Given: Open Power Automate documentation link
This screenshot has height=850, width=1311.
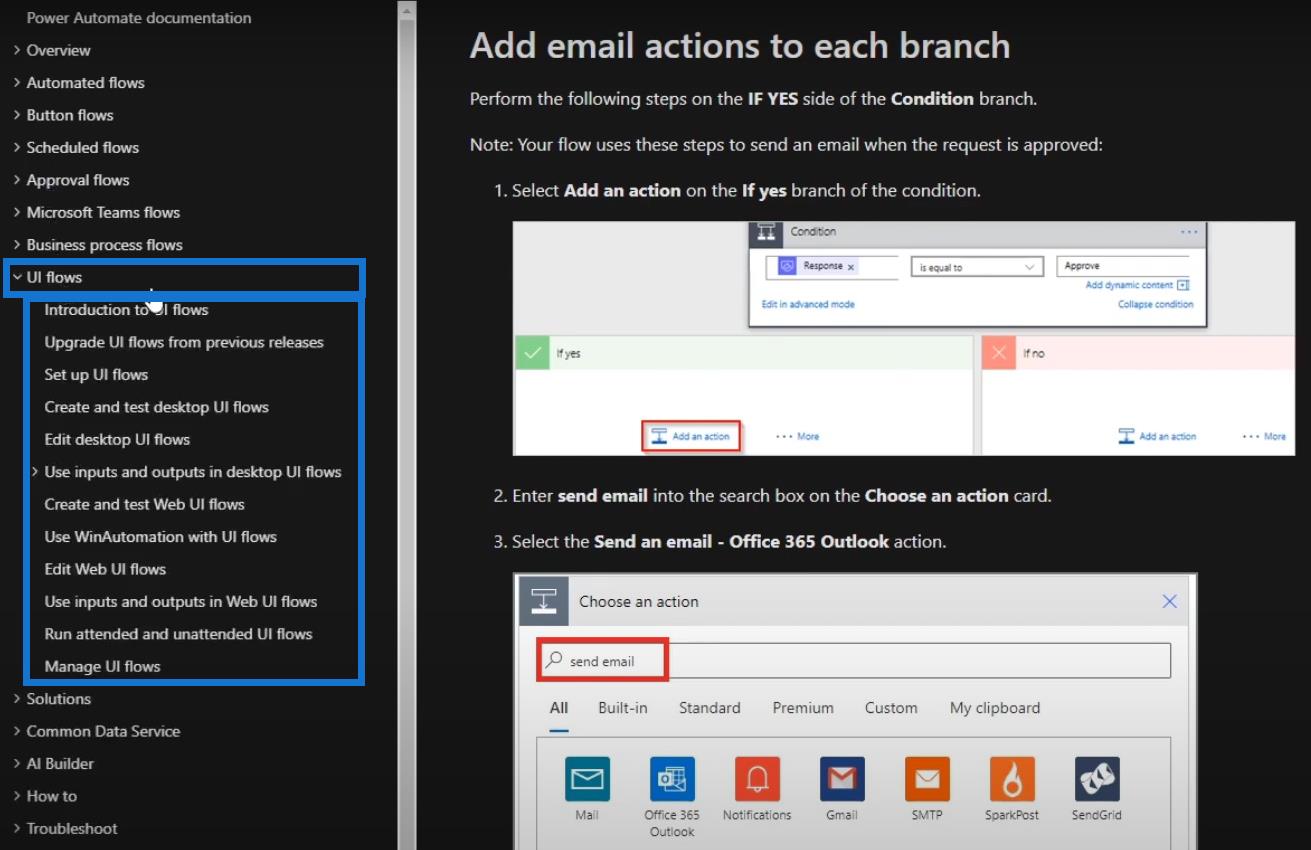Looking at the screenshot, I should (x=139, y=17).
